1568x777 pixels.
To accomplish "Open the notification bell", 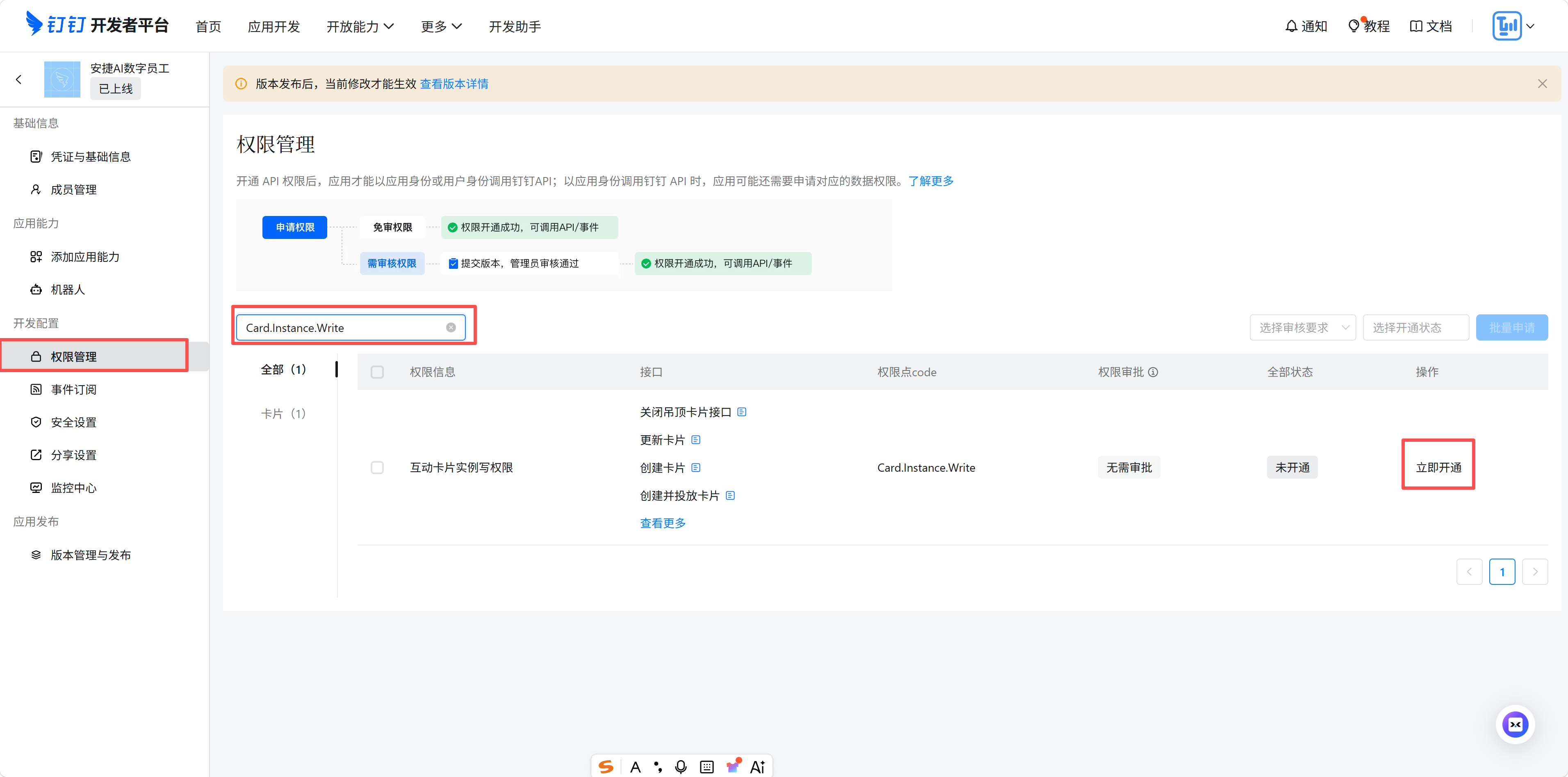I will pos(1291,26).
